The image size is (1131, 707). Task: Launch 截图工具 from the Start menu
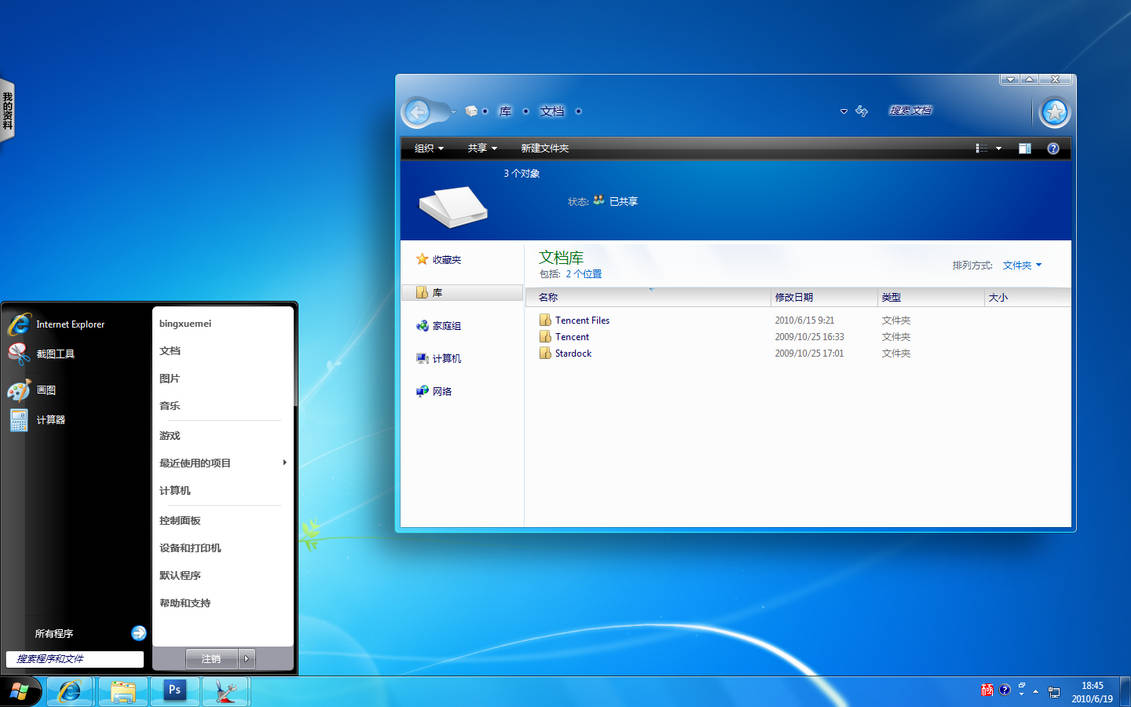tap(43, 354)
